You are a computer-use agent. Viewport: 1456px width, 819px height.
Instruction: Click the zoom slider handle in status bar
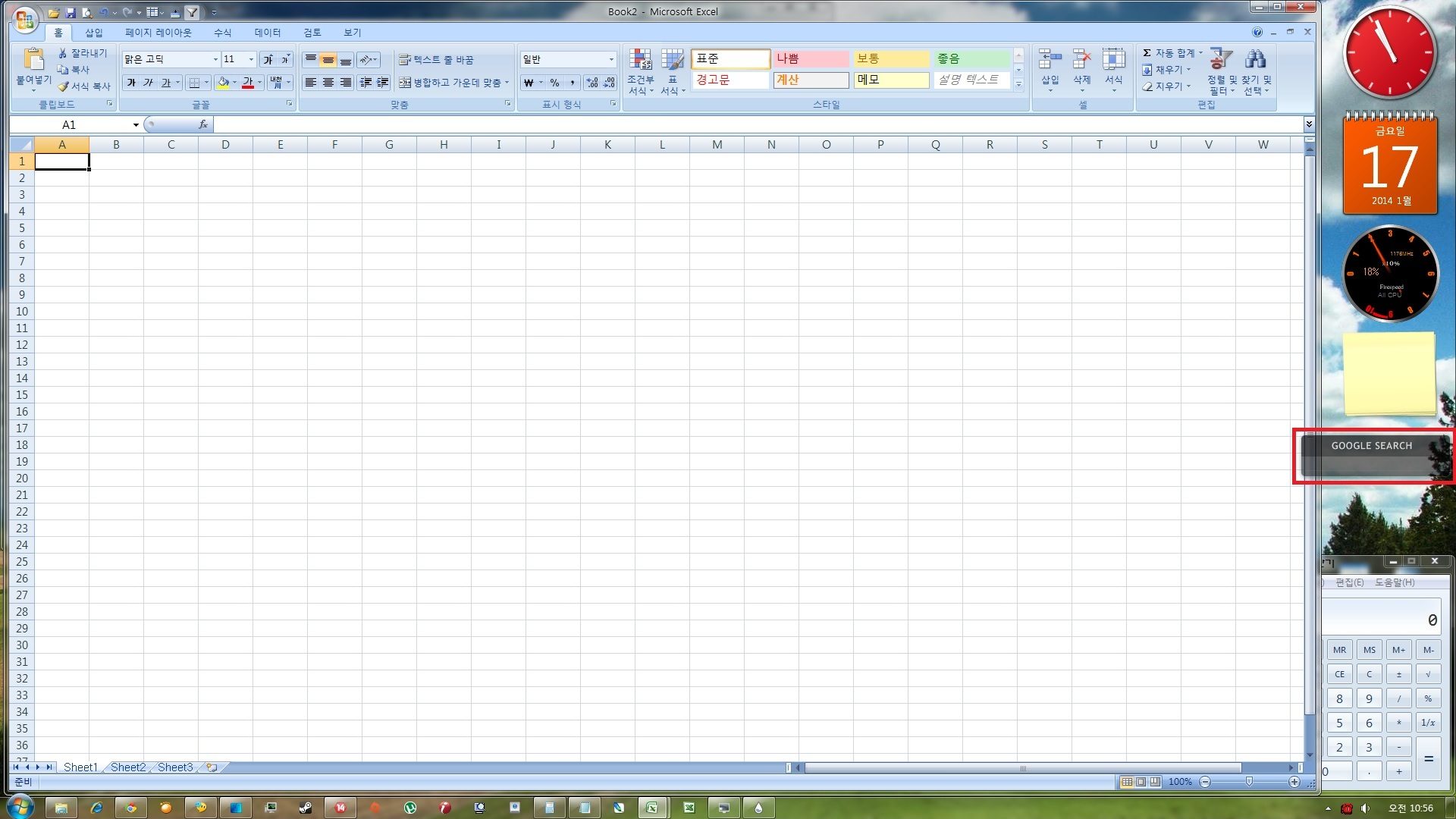(1249, 782)
